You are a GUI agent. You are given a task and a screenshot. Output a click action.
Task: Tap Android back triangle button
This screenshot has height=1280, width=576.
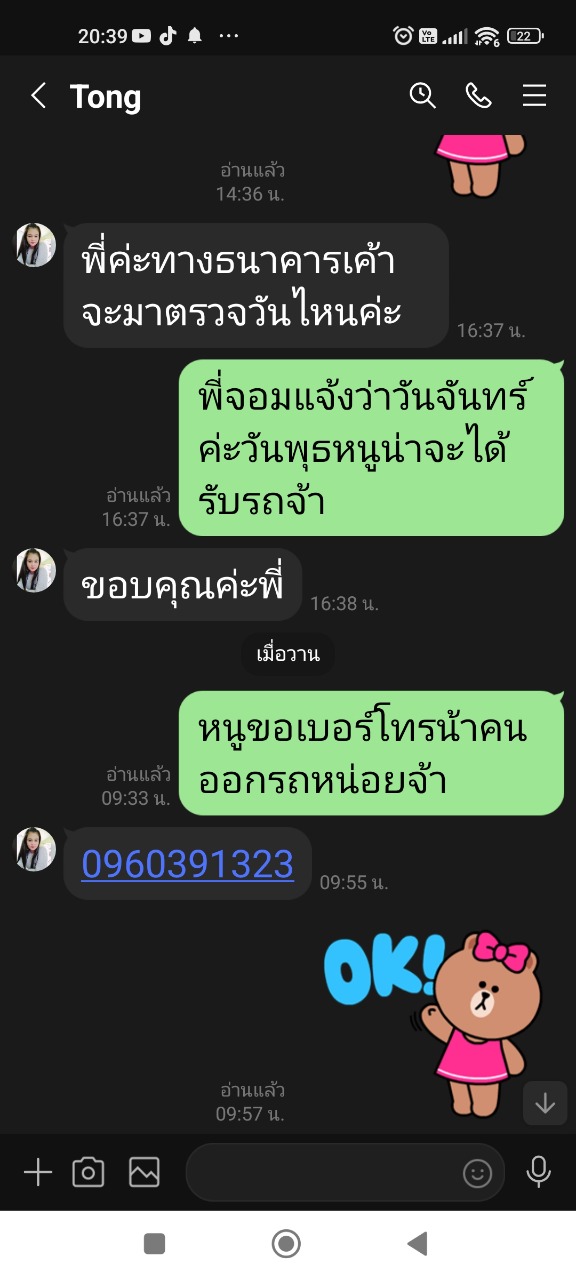tap(418, 1243)
